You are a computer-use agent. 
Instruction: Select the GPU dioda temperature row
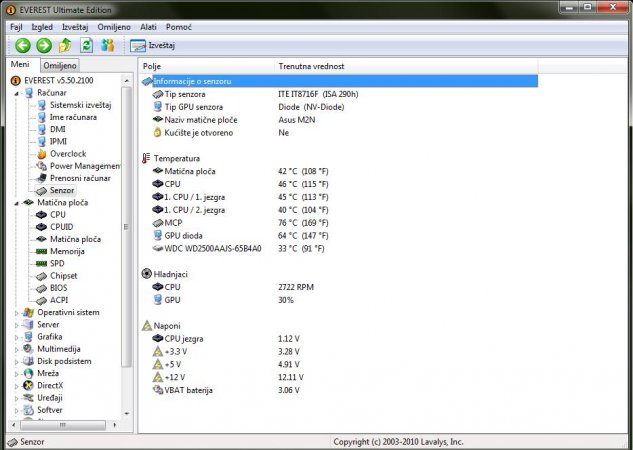pos(340,236)
